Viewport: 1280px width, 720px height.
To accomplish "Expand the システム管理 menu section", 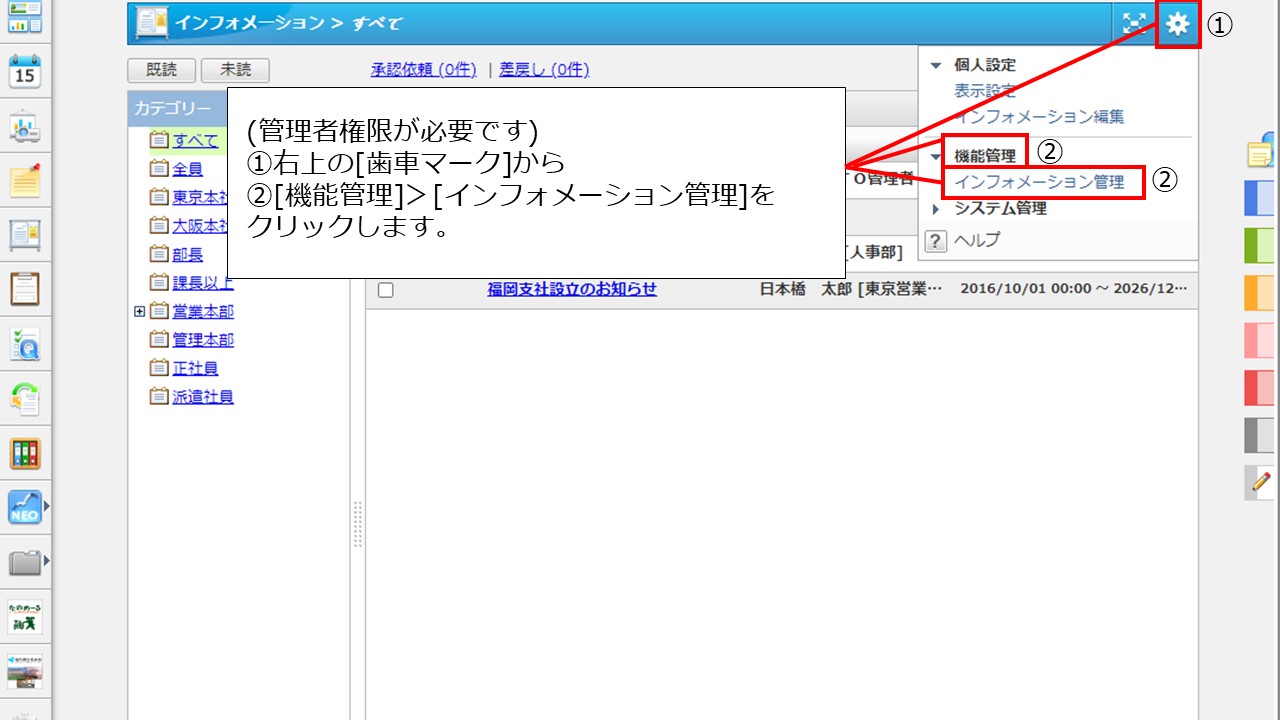I will click(936, 209).
